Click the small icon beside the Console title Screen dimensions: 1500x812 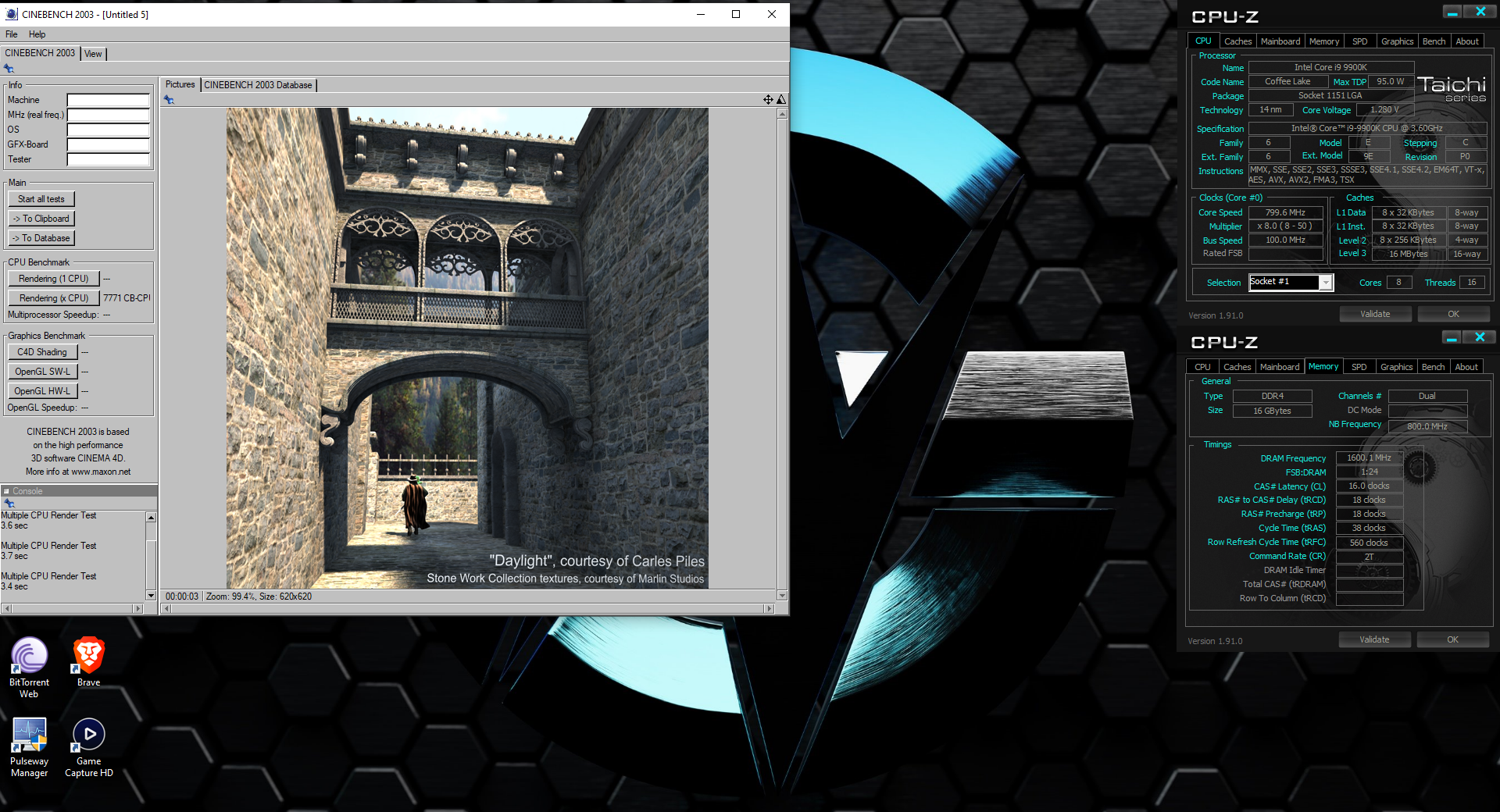pos(6,491)
